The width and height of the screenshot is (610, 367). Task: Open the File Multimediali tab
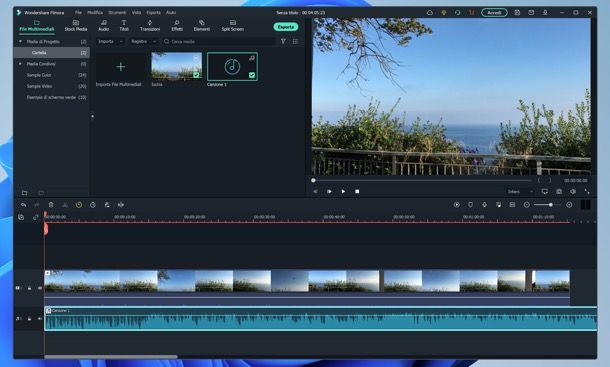click(37, 26)
